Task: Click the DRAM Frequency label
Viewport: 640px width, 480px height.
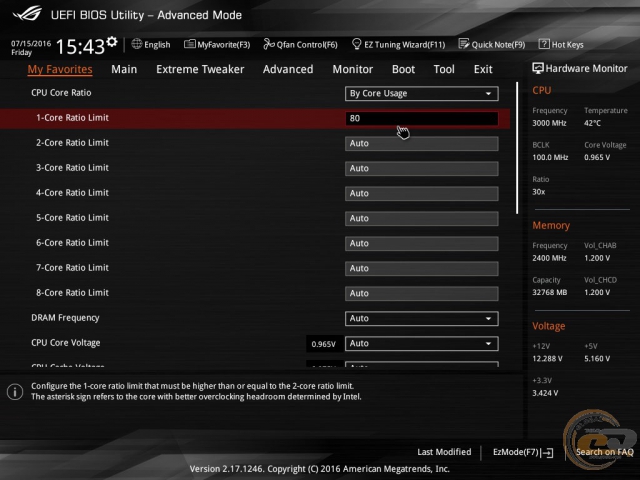Action: (x=65, y=318)
